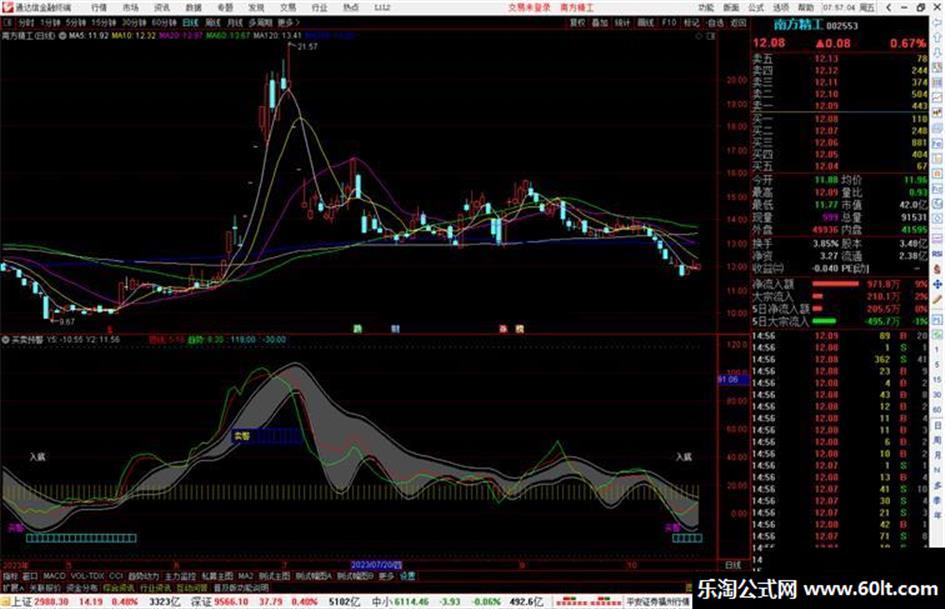Open the 多周期 multi-period view
Image resolution: width=945 pixels, height=609 pixels.
(260, 22)
